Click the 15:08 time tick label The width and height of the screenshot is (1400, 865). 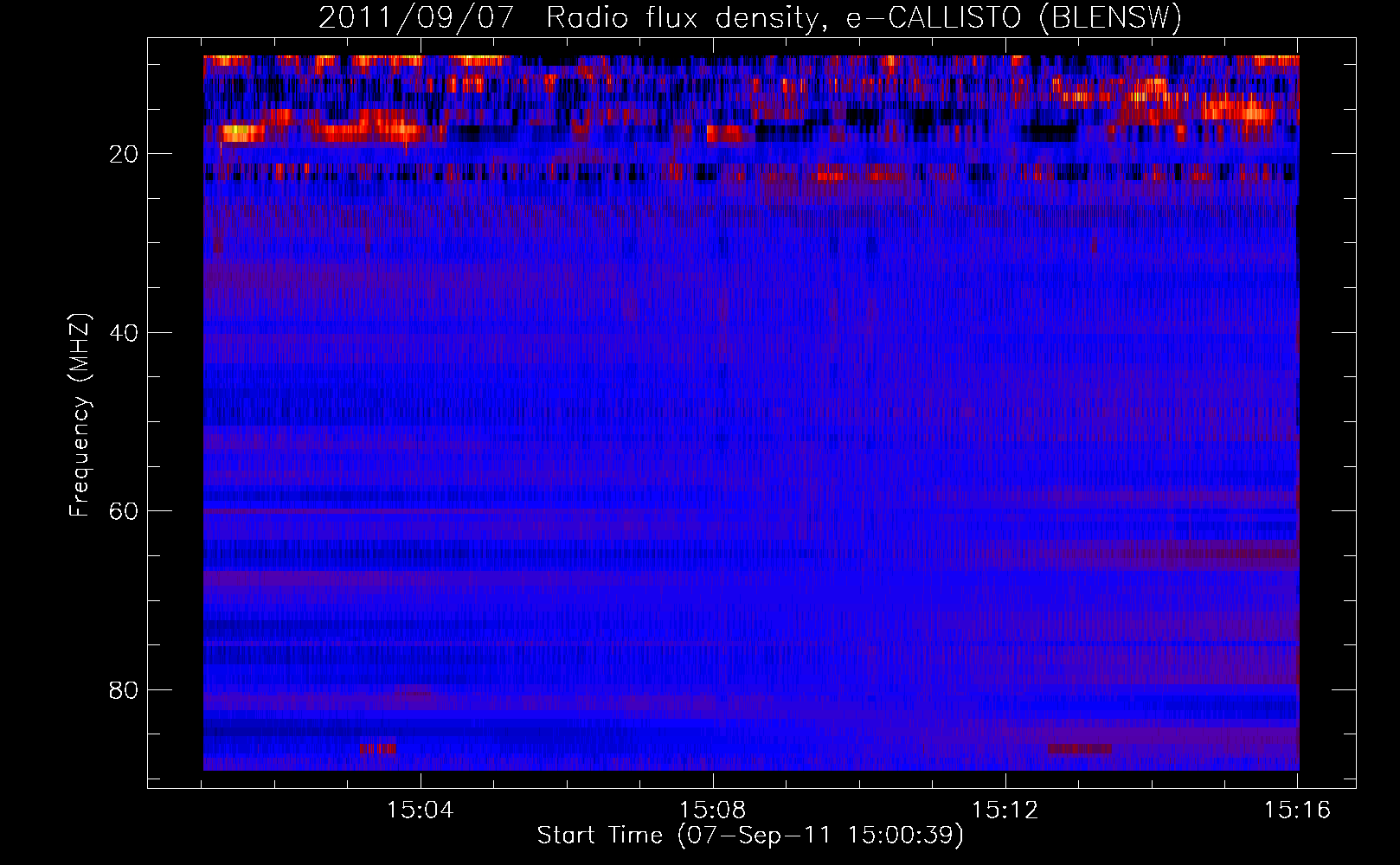click(x=712, y=811)
